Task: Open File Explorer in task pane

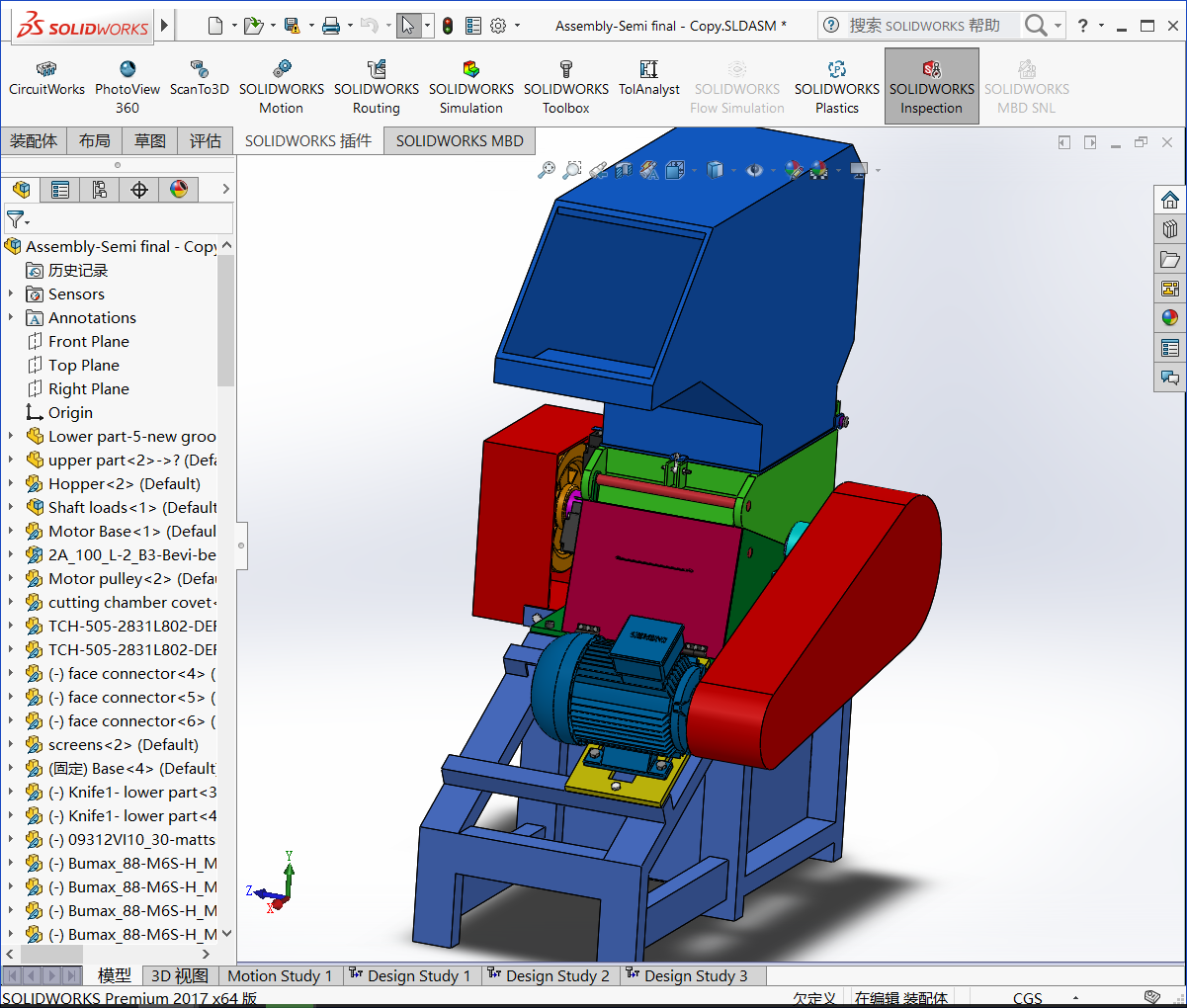Action: click(x=1170, y=259)
